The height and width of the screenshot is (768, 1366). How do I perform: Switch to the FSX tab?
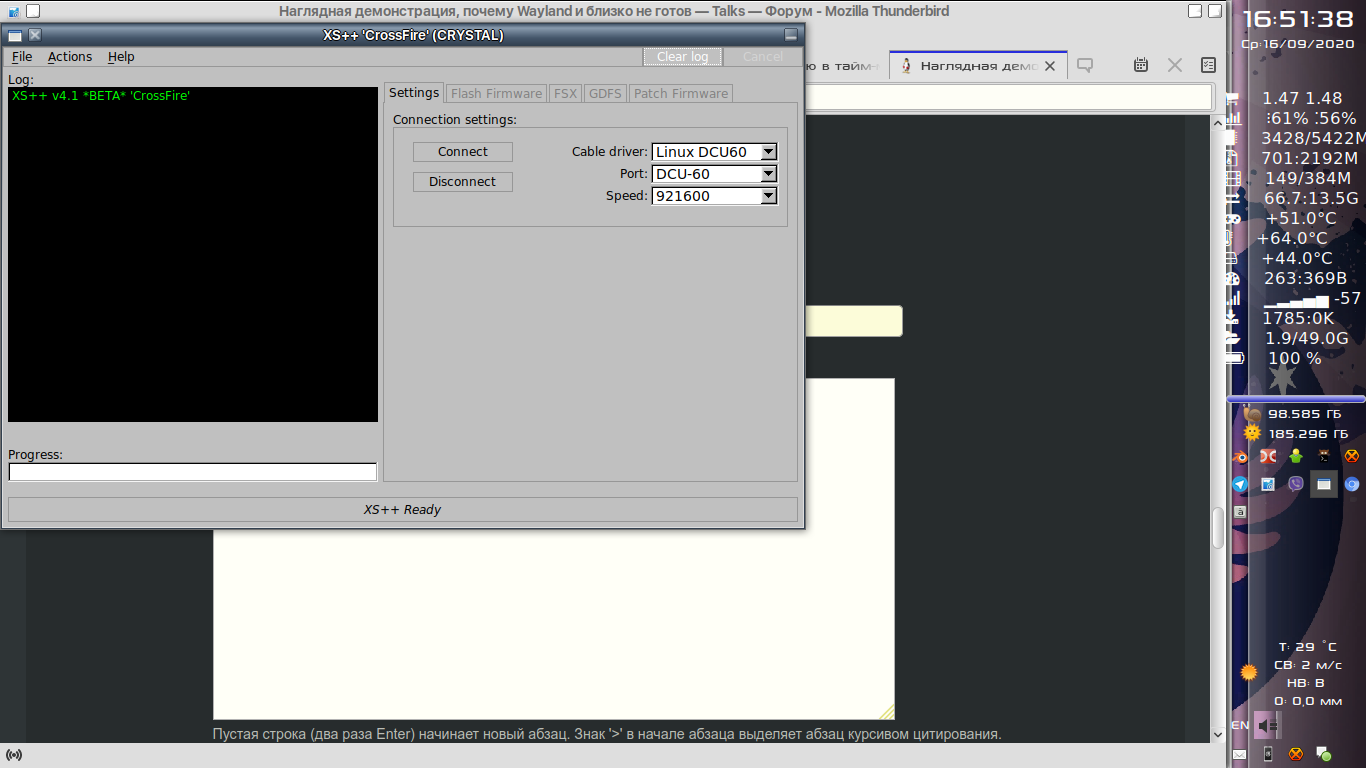point(565,93)
